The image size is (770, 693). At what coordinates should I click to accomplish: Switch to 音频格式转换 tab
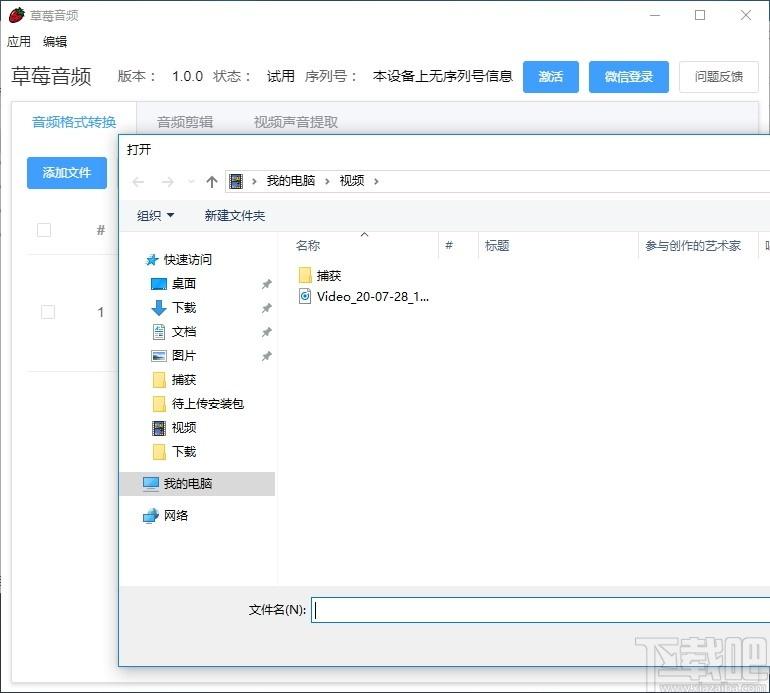coord(74,122)
